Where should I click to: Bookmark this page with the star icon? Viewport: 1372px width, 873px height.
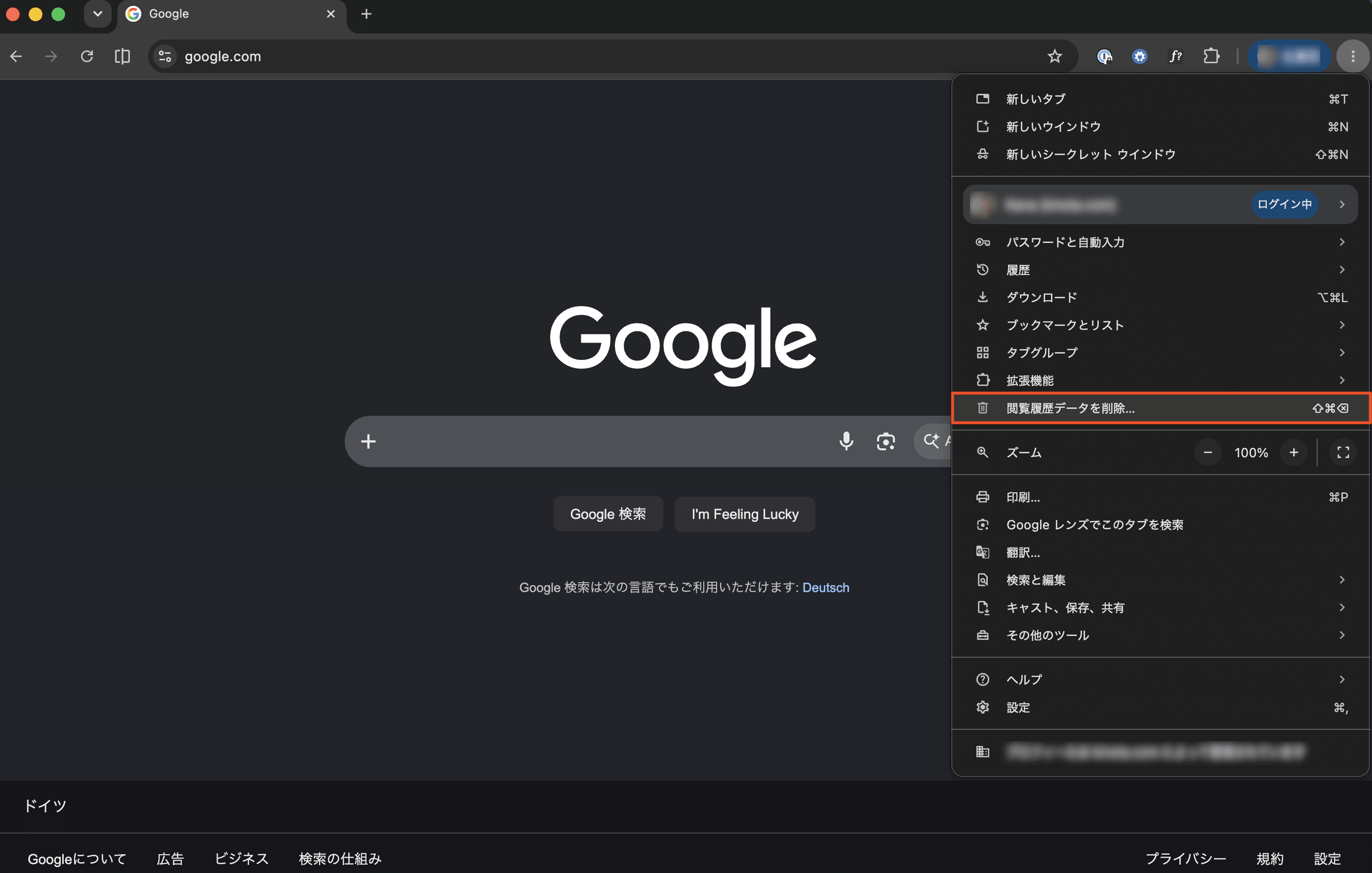[1054, 56]
